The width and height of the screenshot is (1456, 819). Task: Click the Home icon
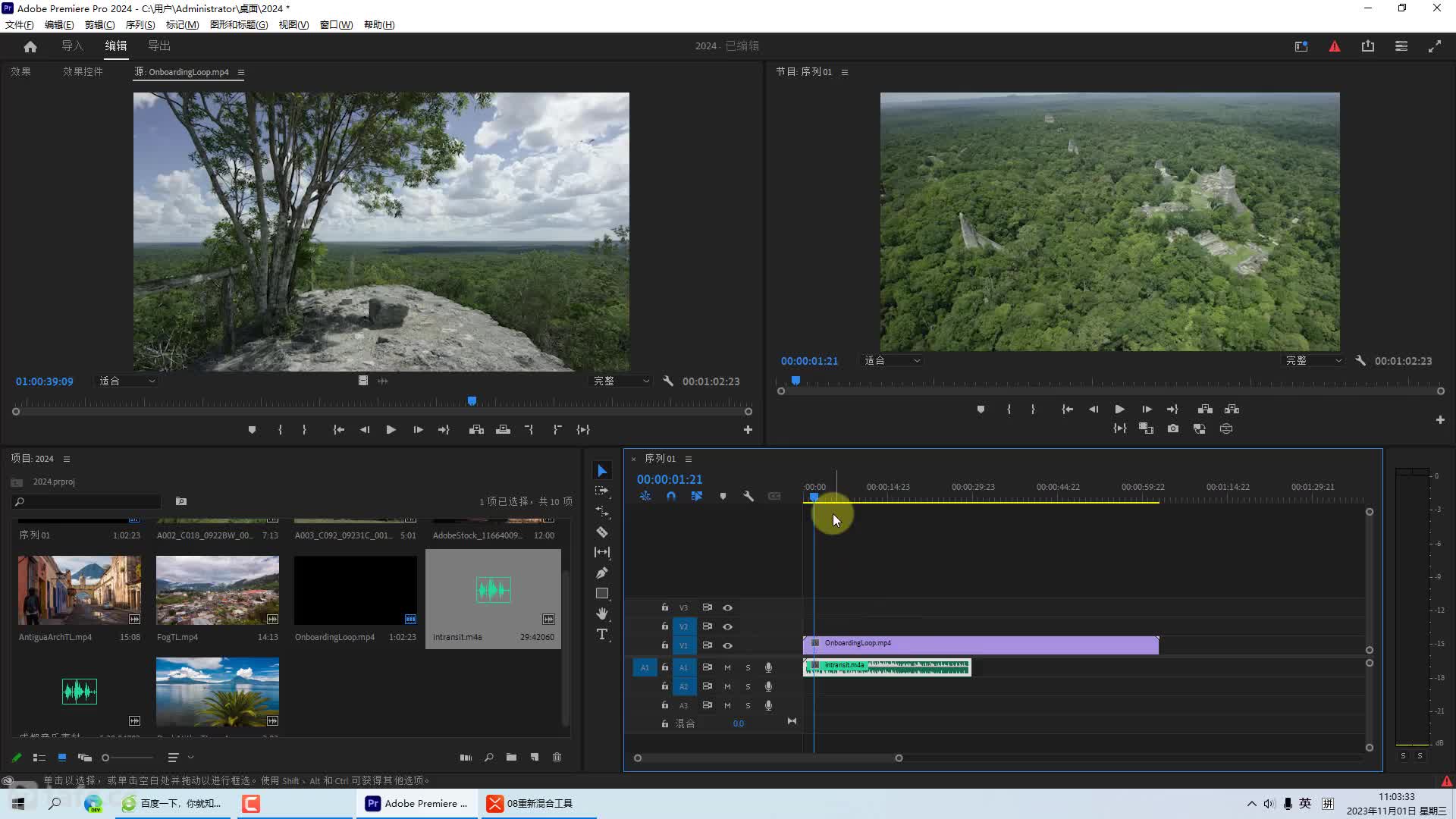pyautogui.click(x=30, y=46)
